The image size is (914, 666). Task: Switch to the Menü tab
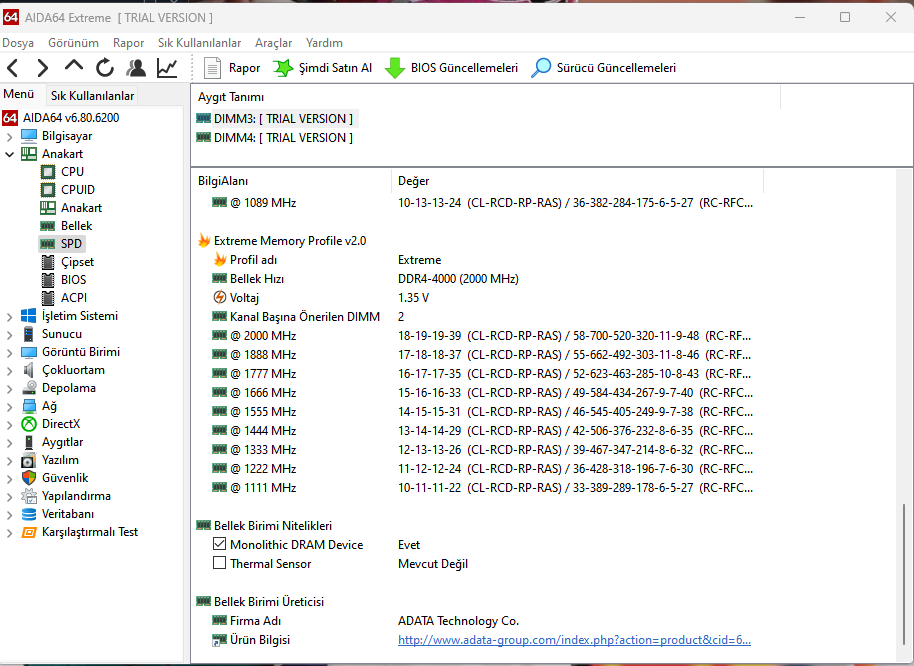(19, 94)
